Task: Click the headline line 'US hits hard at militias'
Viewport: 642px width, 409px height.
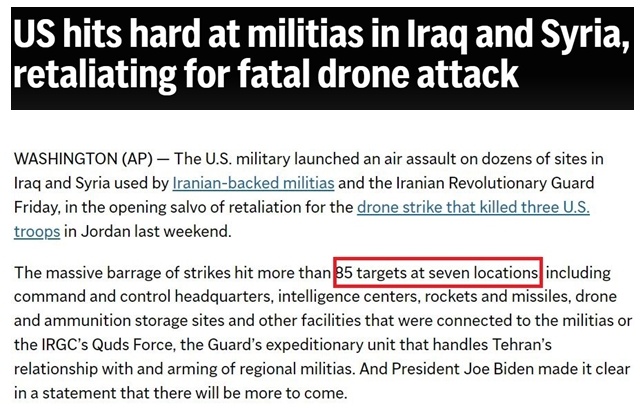Action: pos(188,33)
